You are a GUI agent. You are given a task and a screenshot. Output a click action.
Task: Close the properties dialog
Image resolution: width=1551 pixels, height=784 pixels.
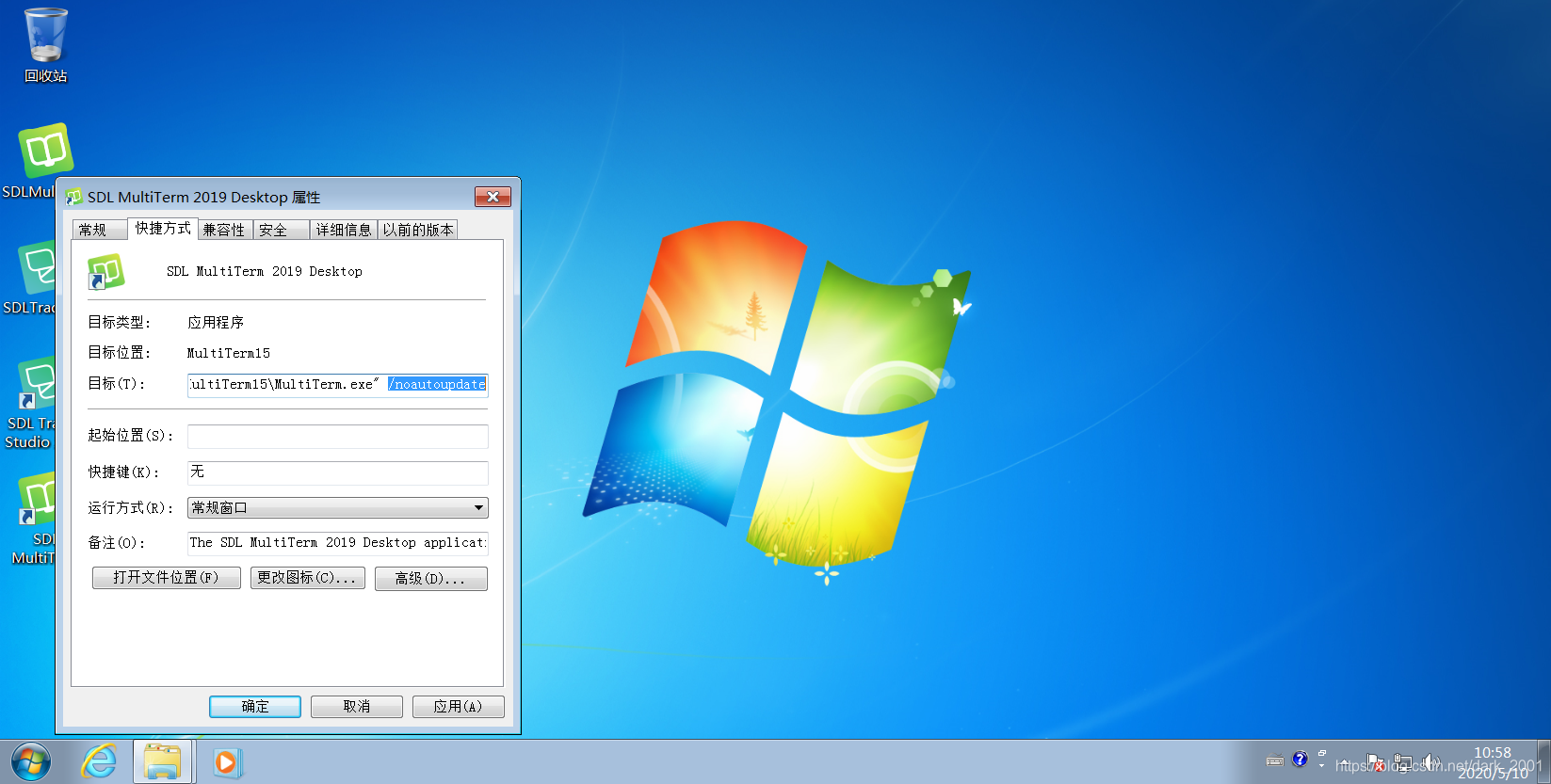(493, 197)
